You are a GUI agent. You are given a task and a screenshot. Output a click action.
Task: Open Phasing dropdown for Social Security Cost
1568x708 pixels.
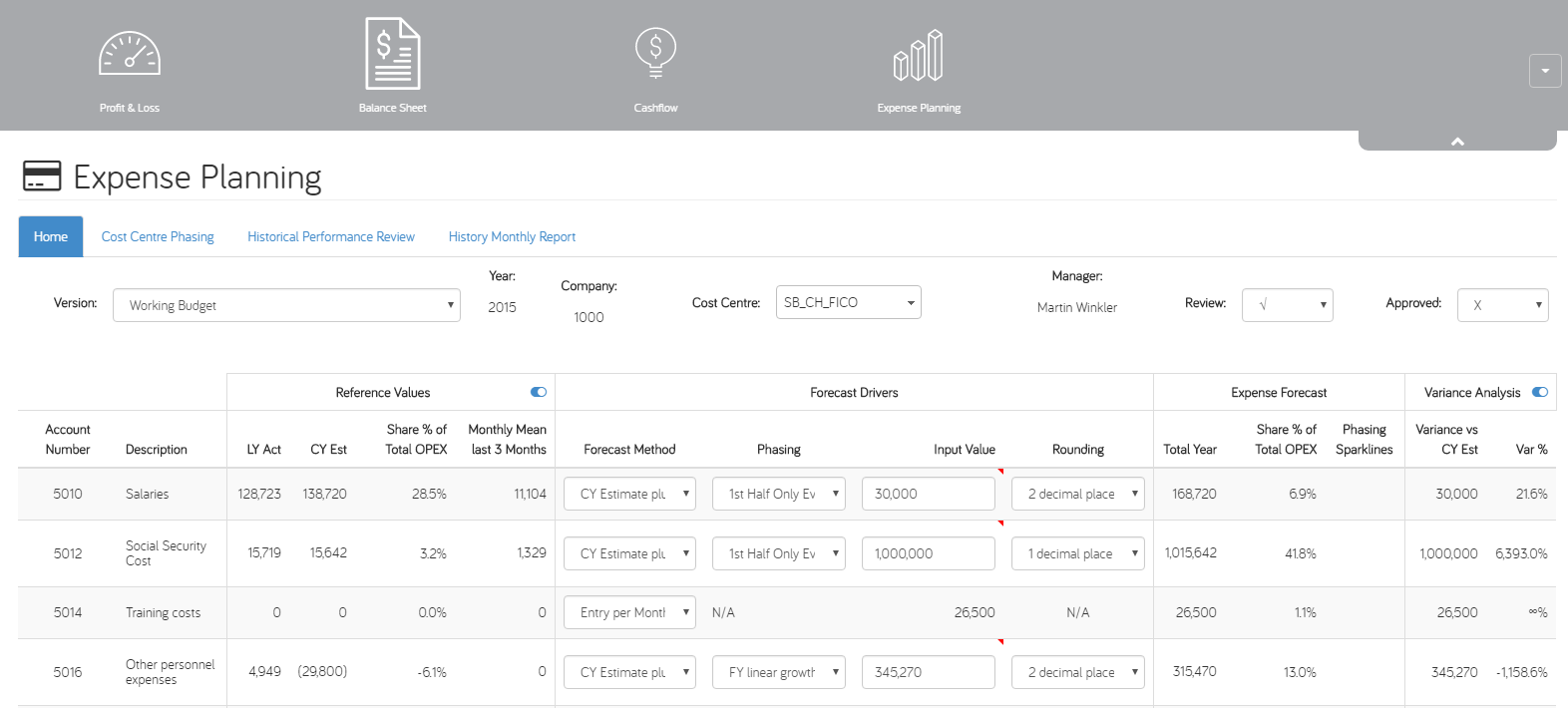coord(779,553)
